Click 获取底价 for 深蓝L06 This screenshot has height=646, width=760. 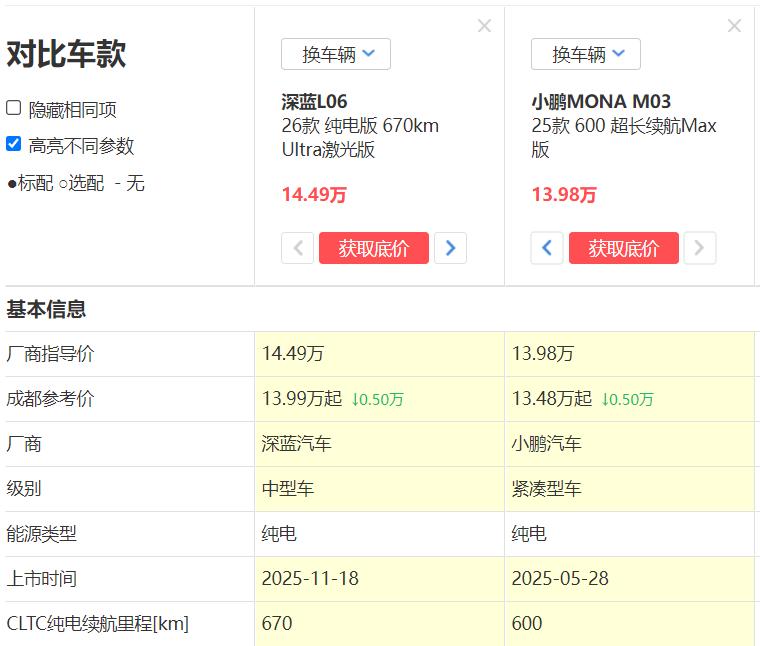(374, 248)
